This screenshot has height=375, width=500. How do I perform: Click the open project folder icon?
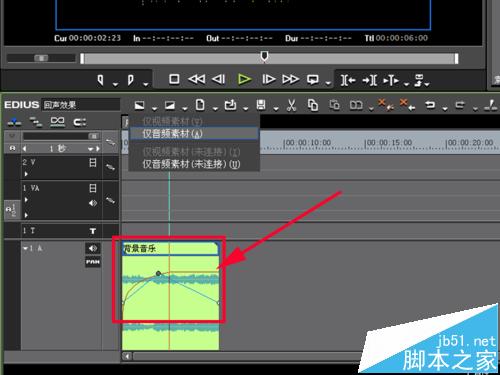coord(230,105)
